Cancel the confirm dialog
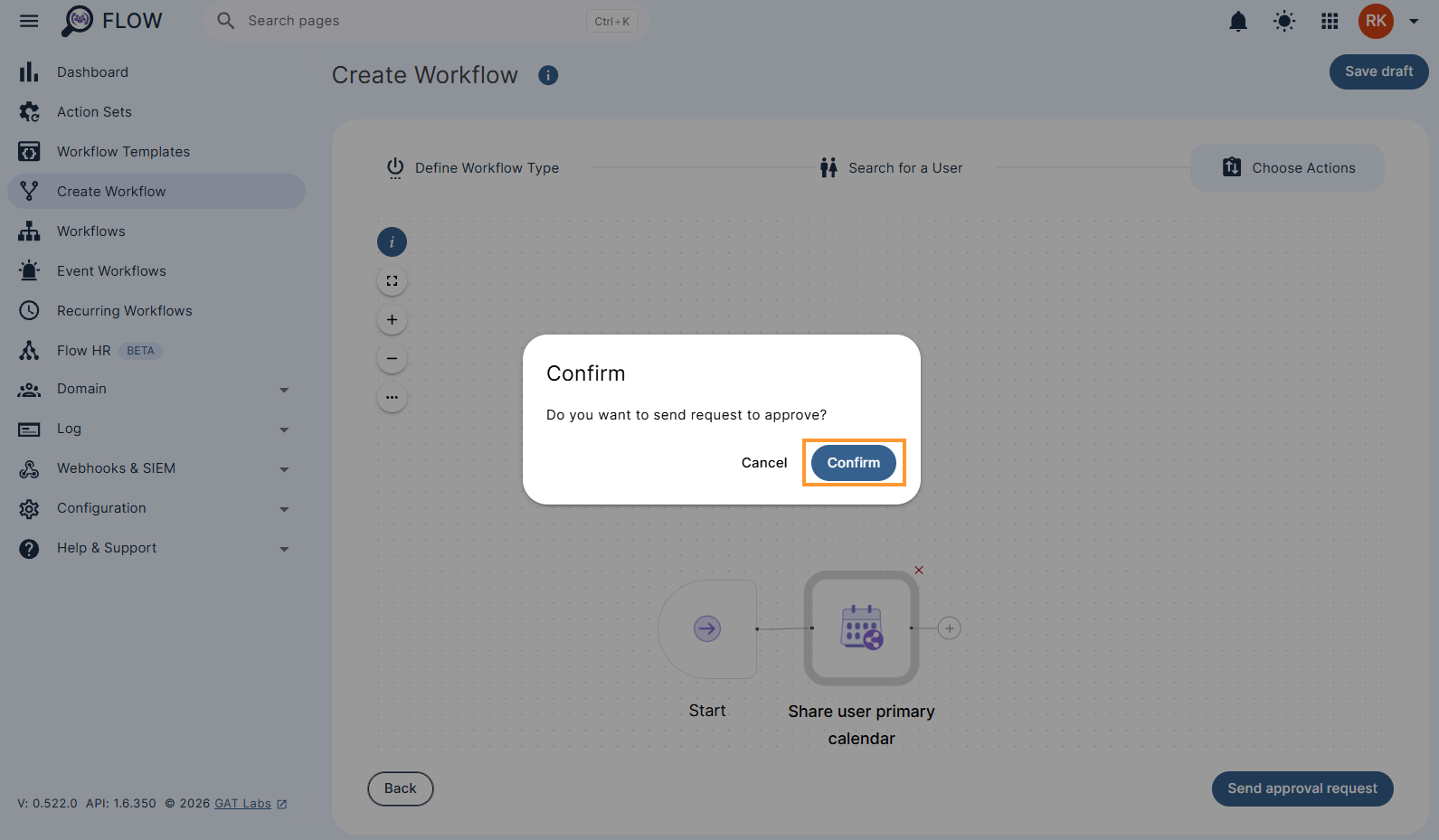 (x=764, y=463)
